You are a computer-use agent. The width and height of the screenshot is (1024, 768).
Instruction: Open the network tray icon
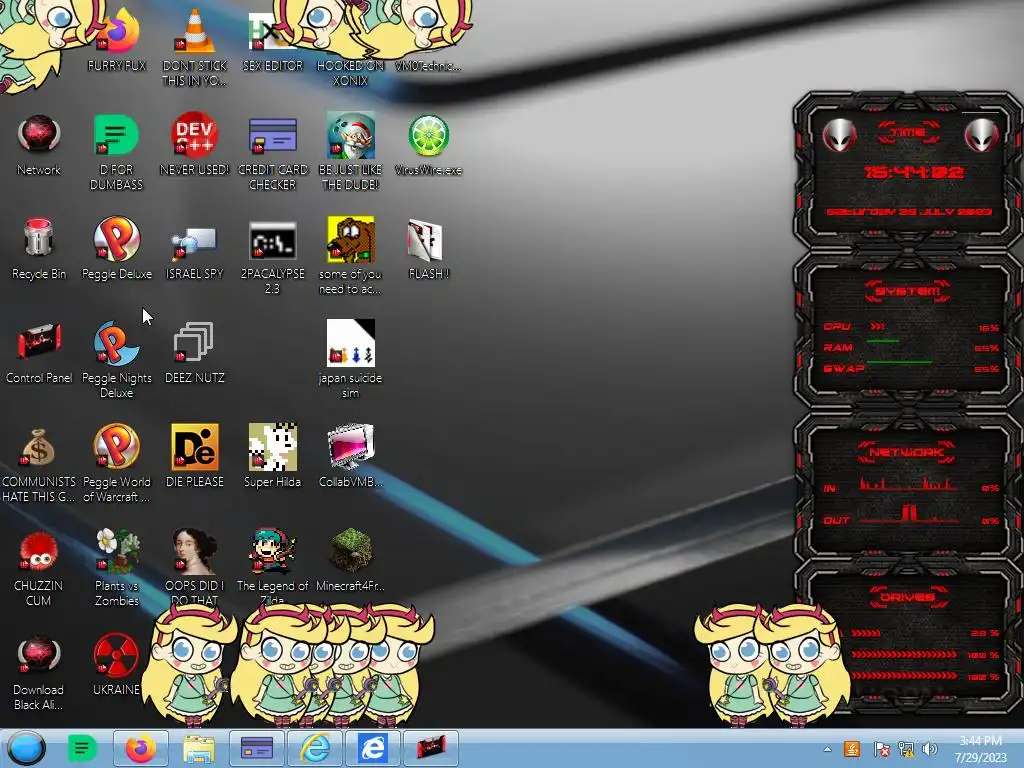906,748
